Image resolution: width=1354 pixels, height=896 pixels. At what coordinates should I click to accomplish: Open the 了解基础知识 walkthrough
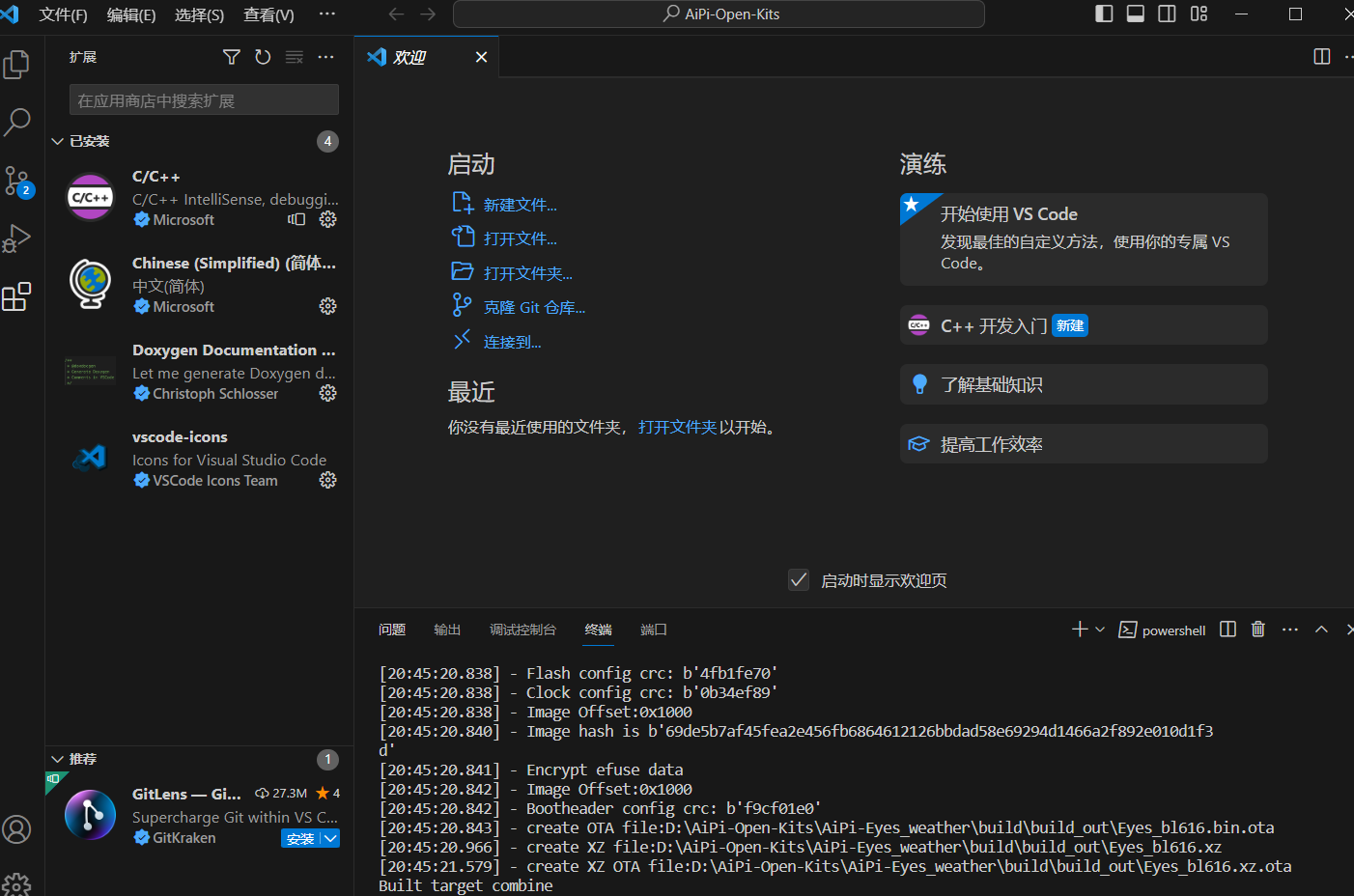point(1084,384)
